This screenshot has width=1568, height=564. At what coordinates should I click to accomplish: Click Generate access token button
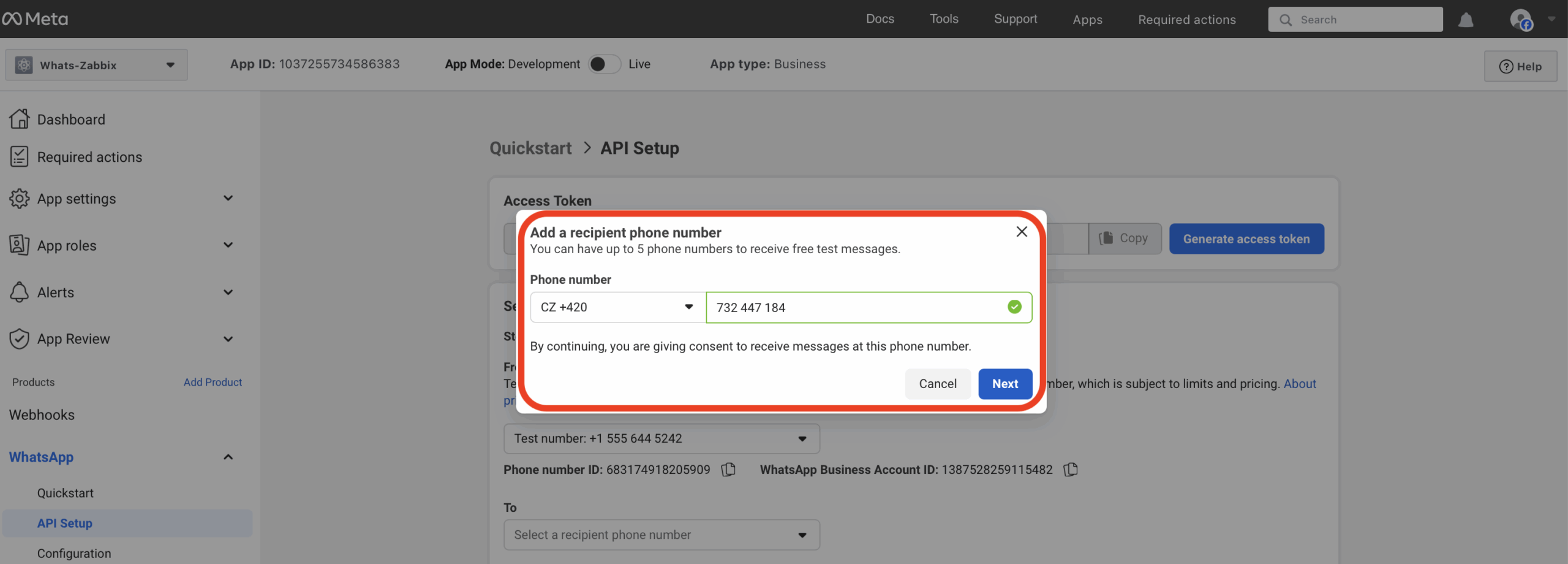tap(1246, 239)
